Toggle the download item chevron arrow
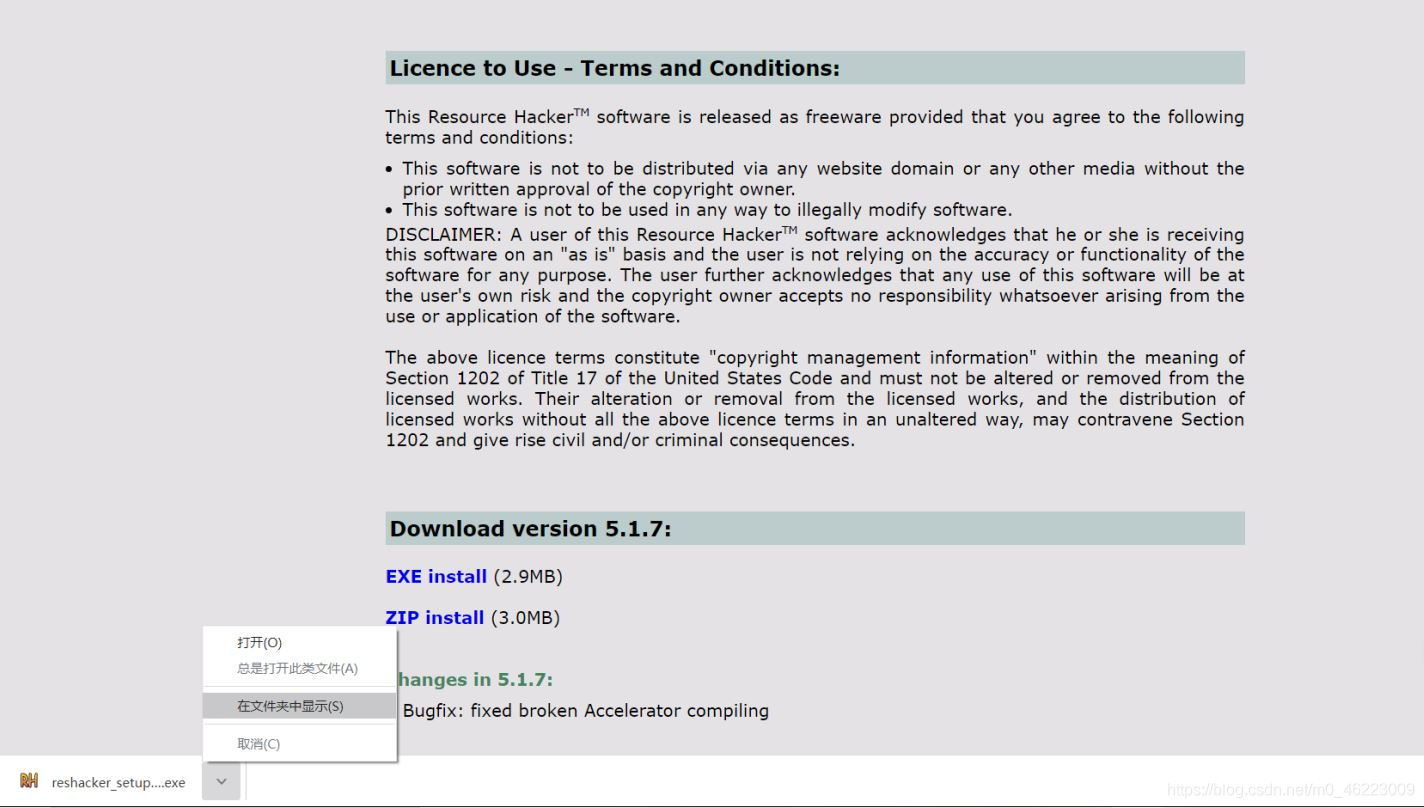Image resolution: width=1424 pixels, height=808 pixels. click(x=221, y=781)
